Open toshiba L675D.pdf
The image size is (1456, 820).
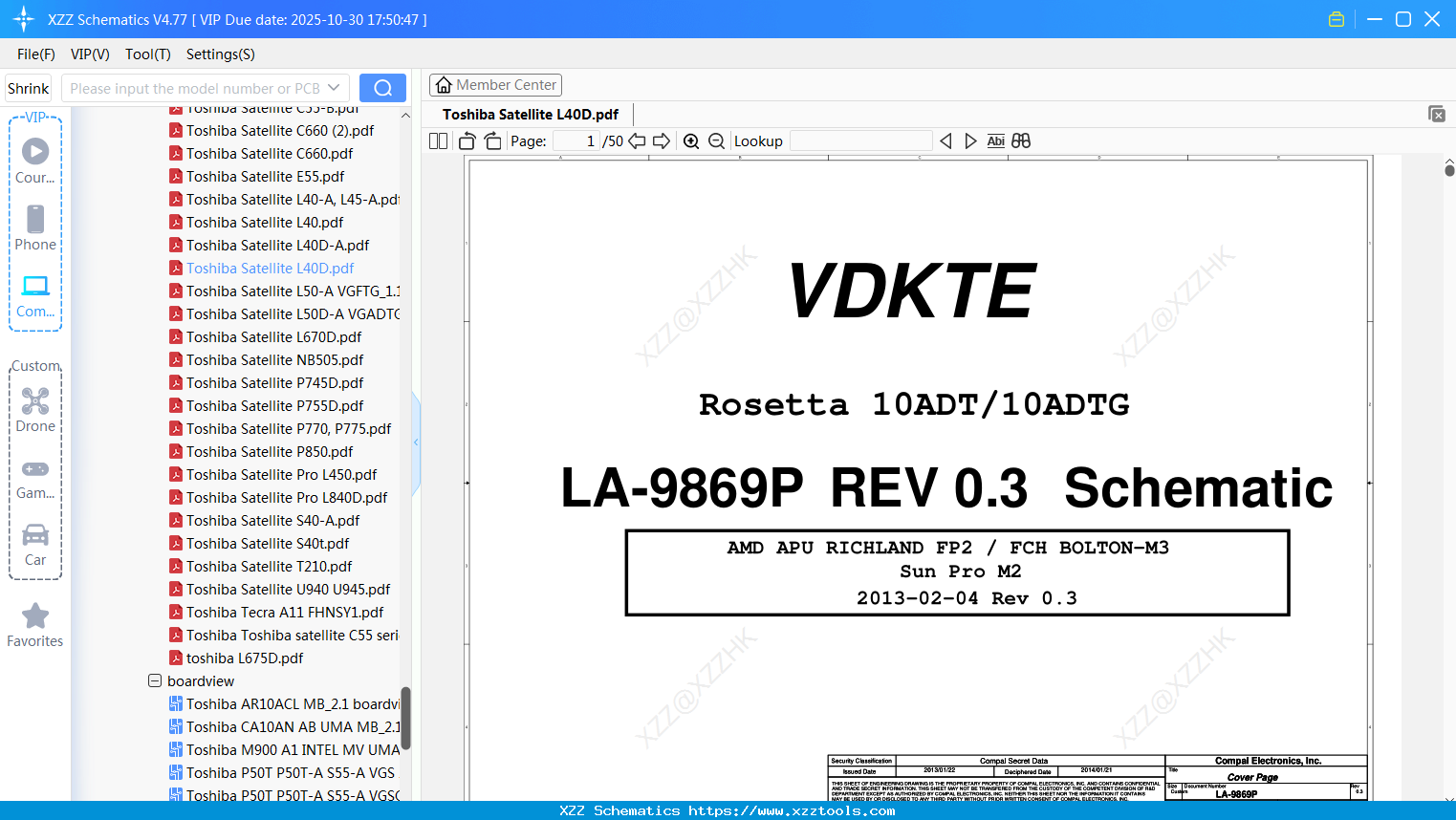click(x=245, y=658)
